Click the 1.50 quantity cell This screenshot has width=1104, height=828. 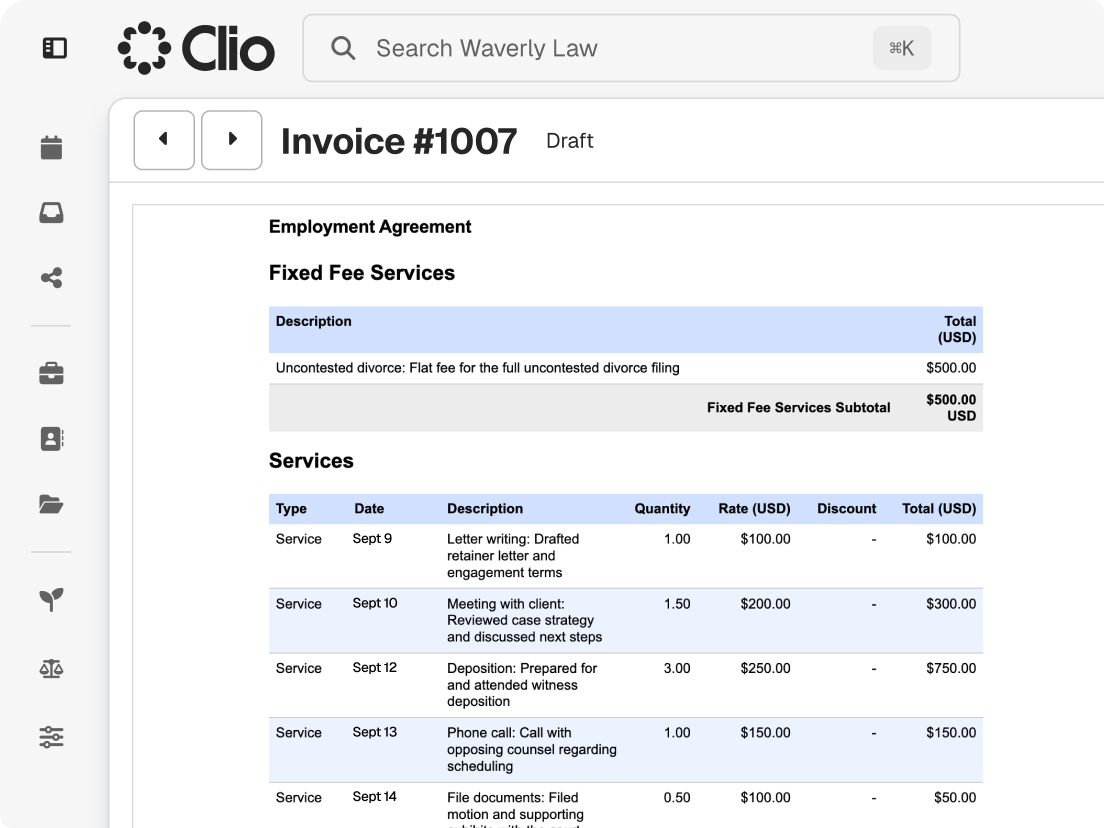click(x=677, y=603)
